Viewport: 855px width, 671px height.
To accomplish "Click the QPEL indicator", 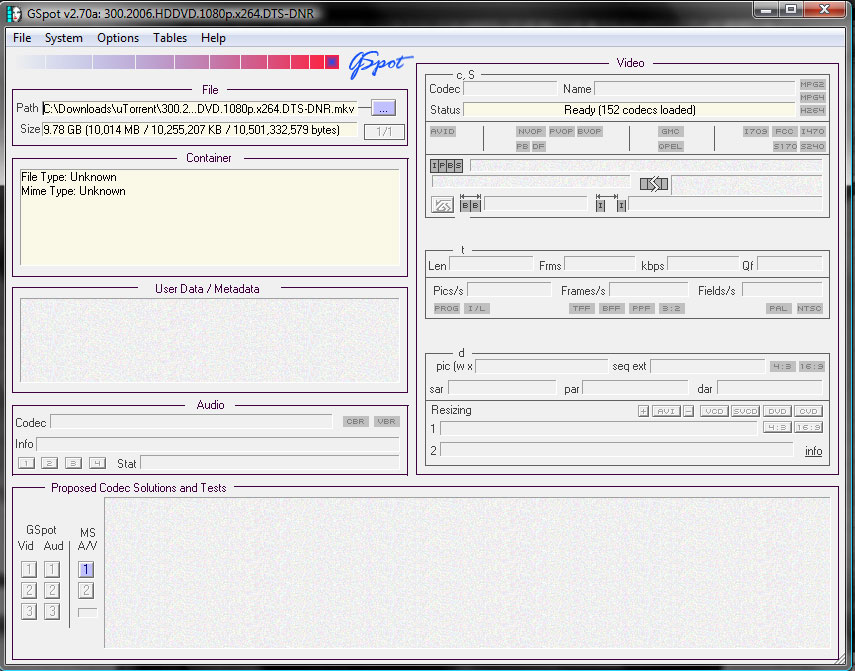I will click(670, 147).
